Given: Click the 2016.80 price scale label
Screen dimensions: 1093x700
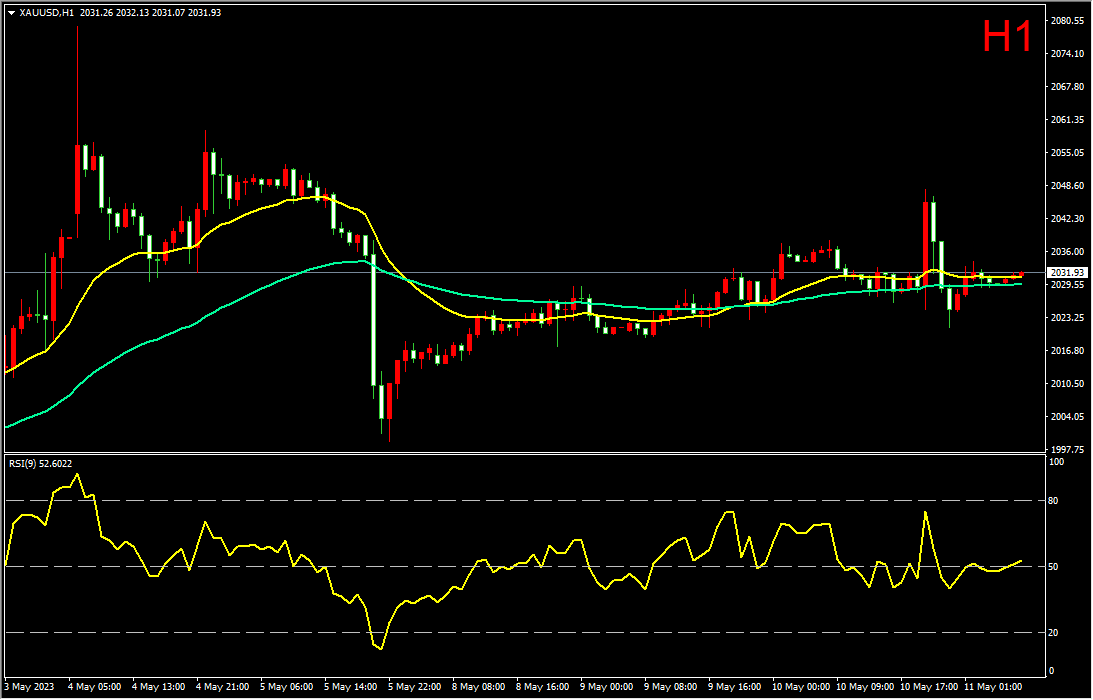Looking at the screenshot, I should (x=1067, y=350).
